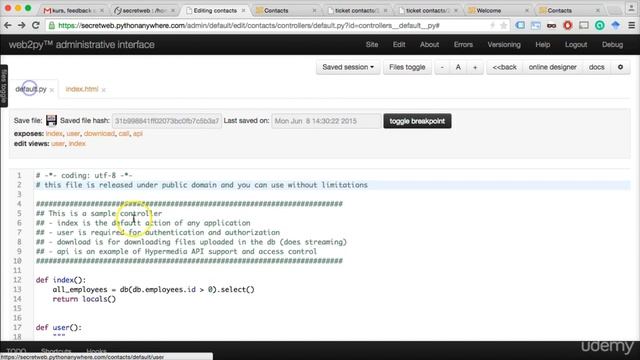640x360 pixels.
Task: Open the Help menu item
Action: 542,44
